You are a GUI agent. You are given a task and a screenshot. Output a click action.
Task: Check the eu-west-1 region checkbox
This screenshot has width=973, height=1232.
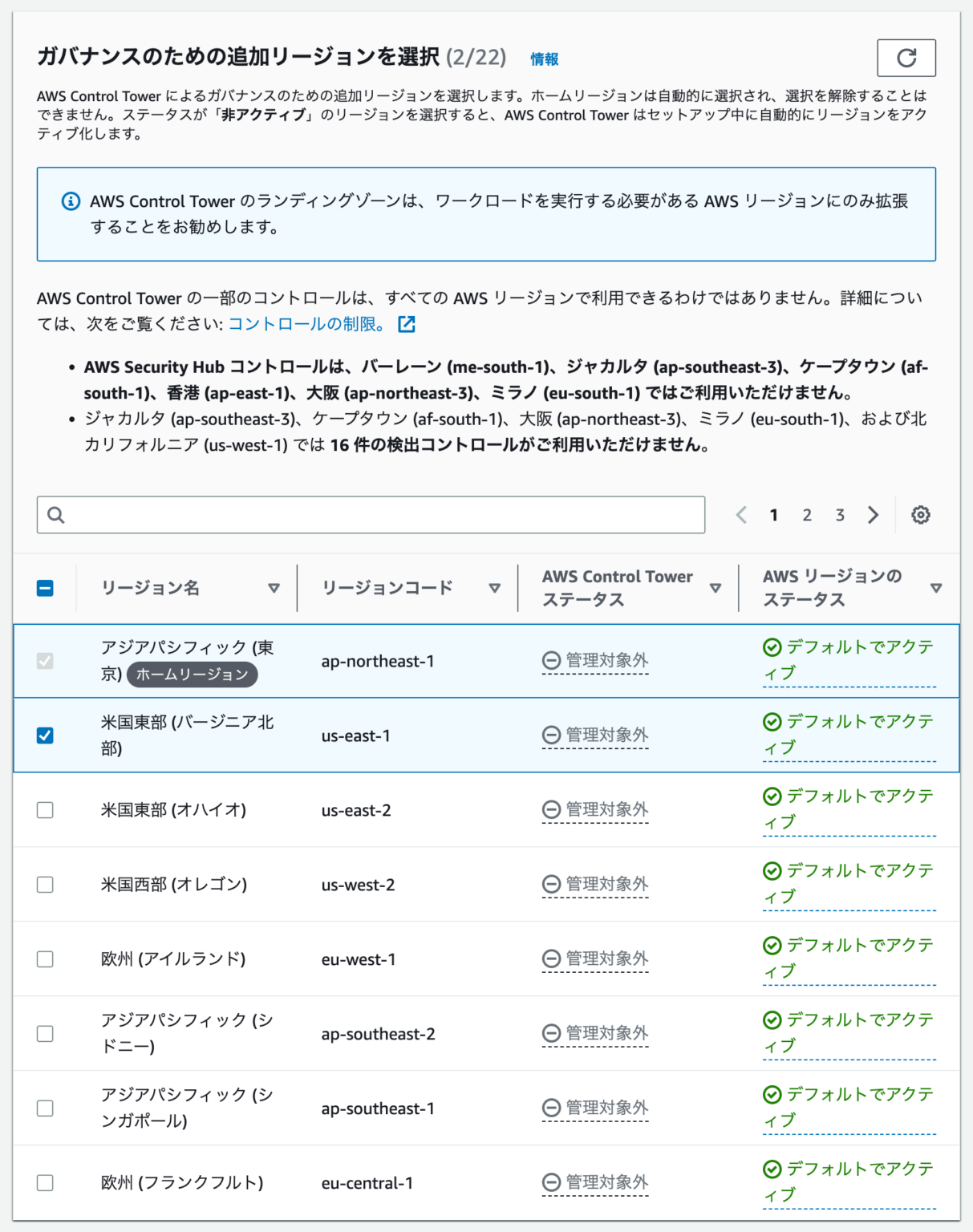[x=45, y=958]
